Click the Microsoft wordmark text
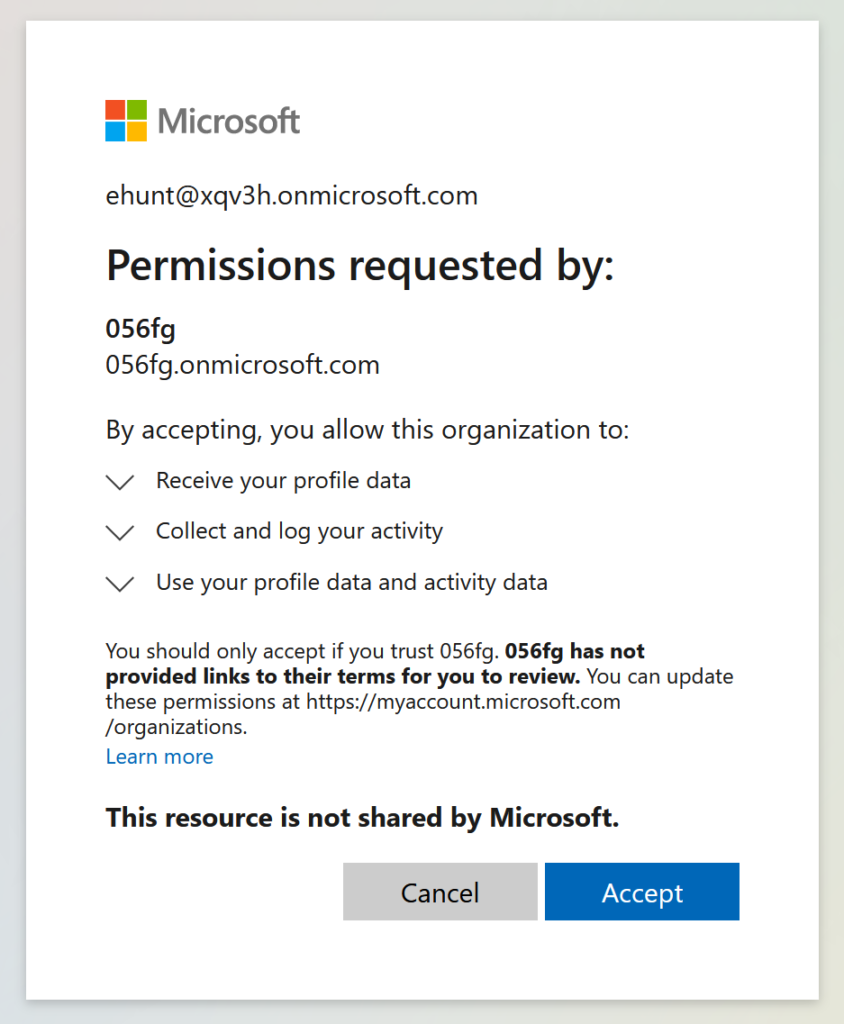 (229, 121)
